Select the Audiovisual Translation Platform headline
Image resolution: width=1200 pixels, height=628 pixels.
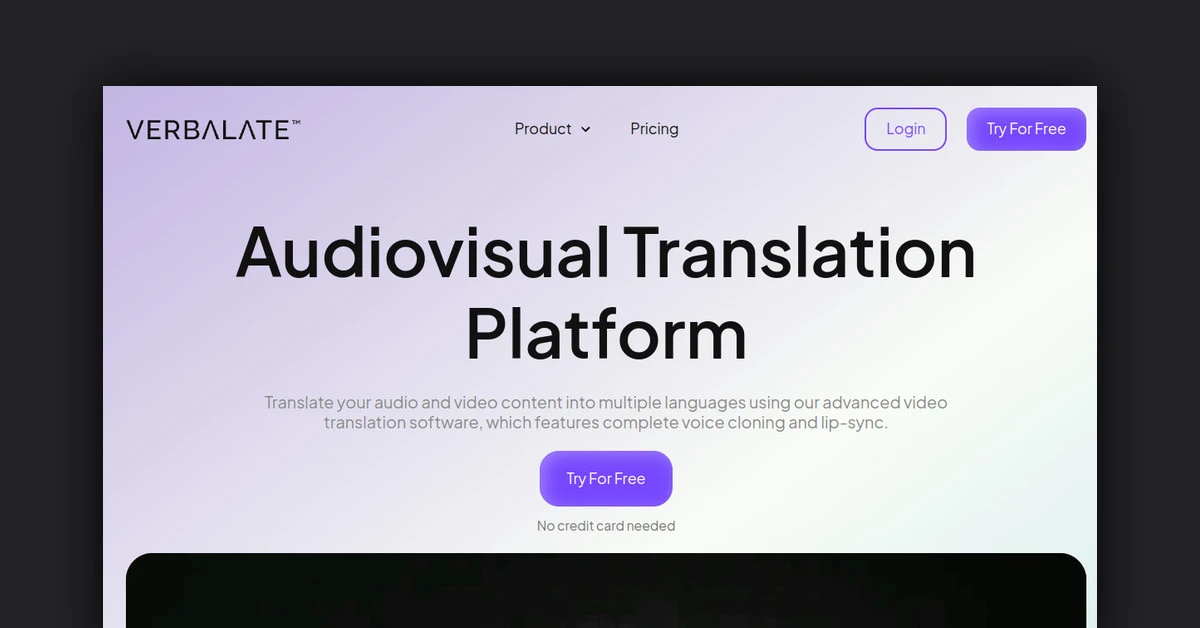coord(604,292)
